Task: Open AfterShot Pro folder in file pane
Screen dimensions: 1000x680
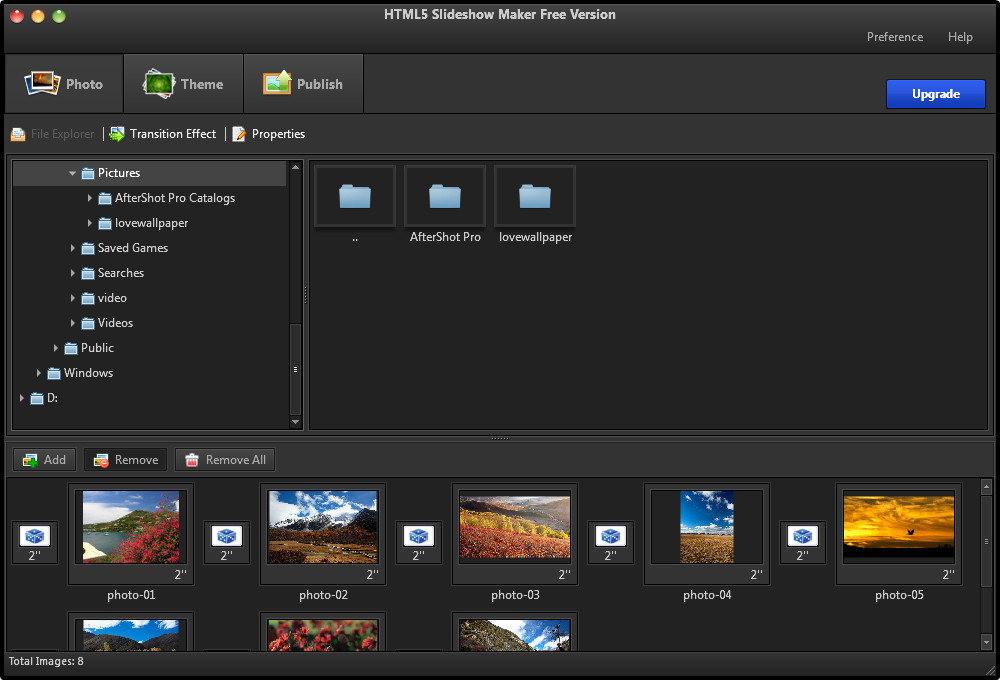Action: (445, 196)
